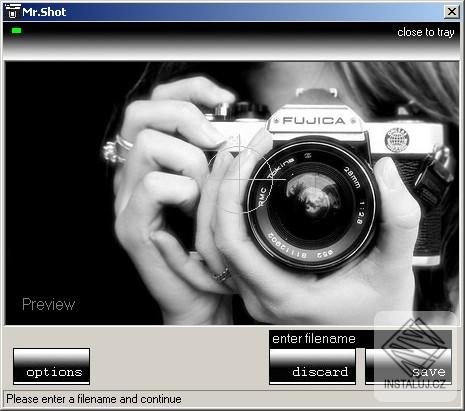Click the close to tray link
Screen dimensions: 465x411
tap(426, 32)
